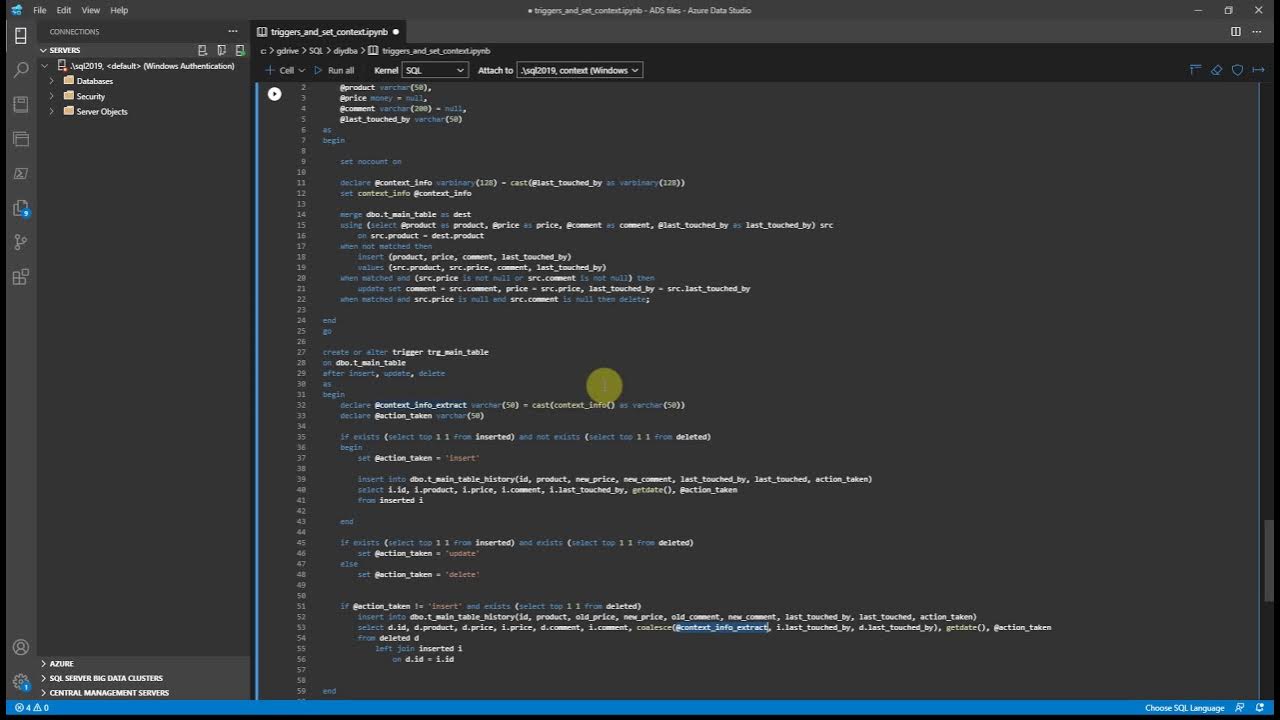1280x720 pixels.
Task: Open the Explorer view with badge
Action: coord(20,208)
